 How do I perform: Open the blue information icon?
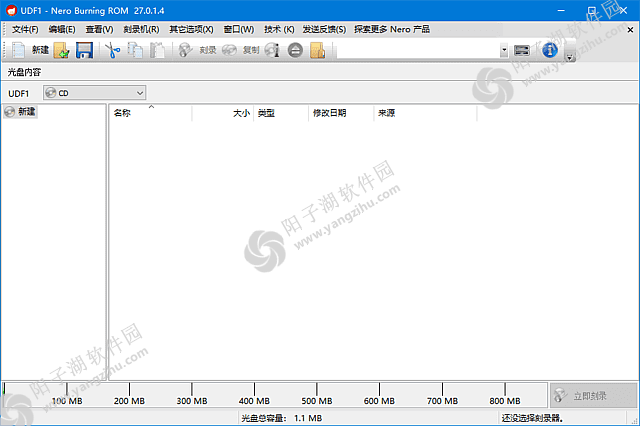coord(550,50)
